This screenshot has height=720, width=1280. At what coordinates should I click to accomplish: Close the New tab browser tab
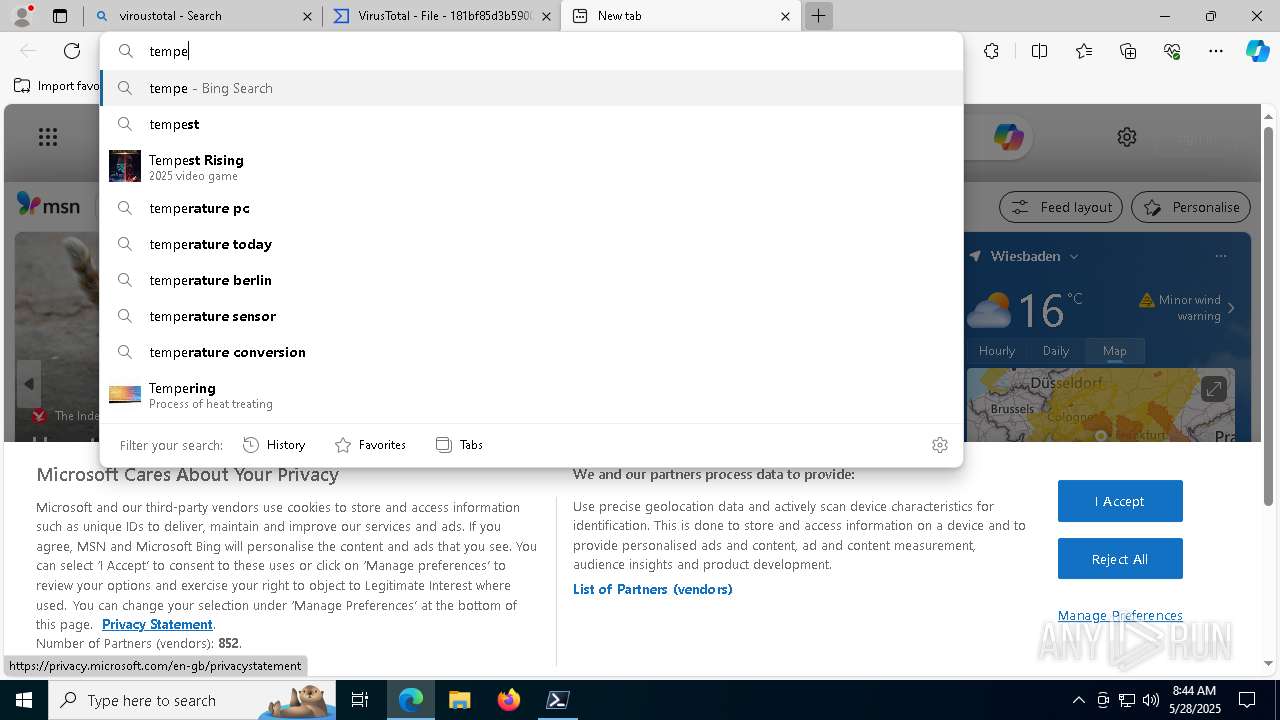[x=785, y=16]
